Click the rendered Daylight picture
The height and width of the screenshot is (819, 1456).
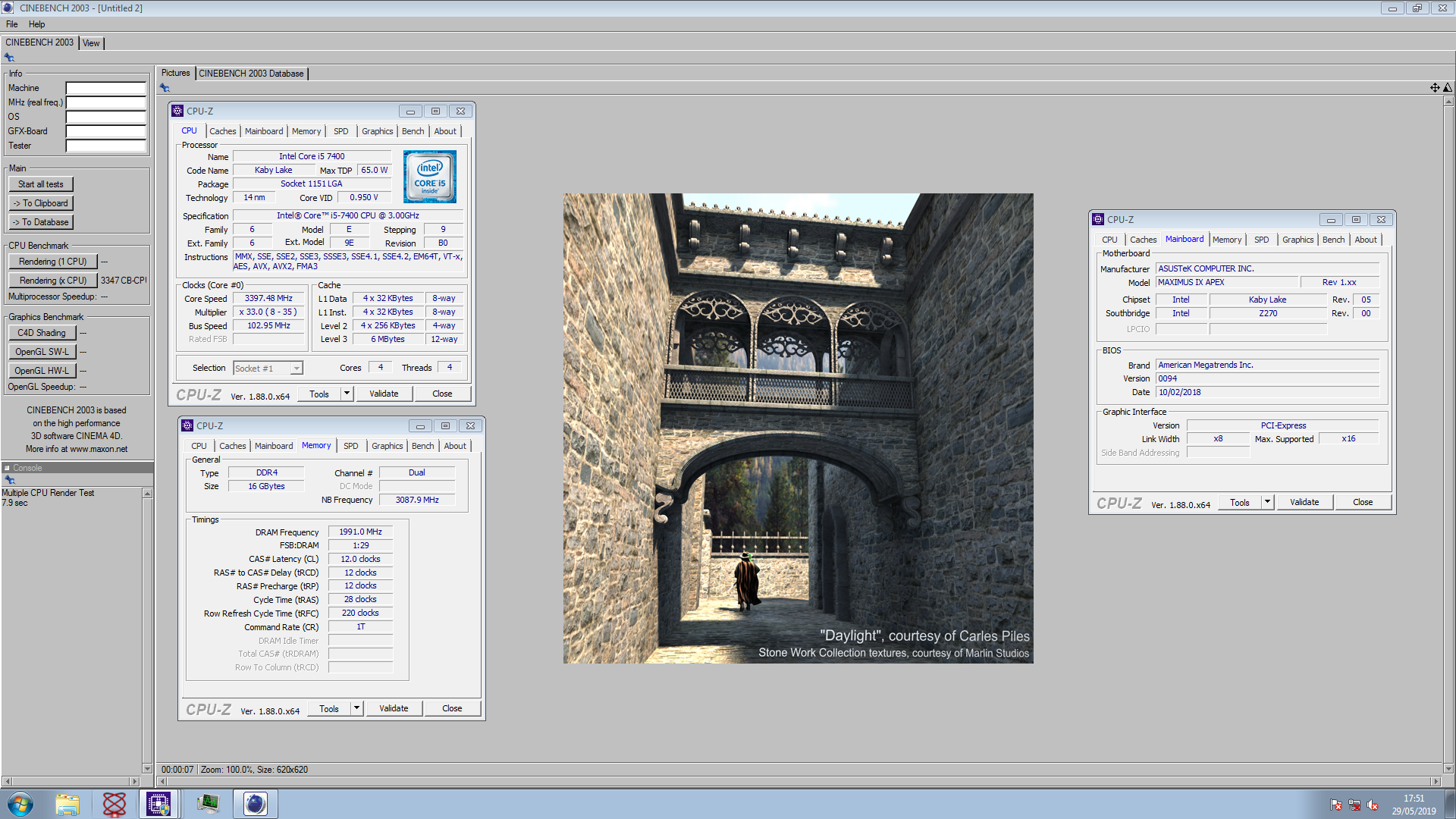click(798, 428)
